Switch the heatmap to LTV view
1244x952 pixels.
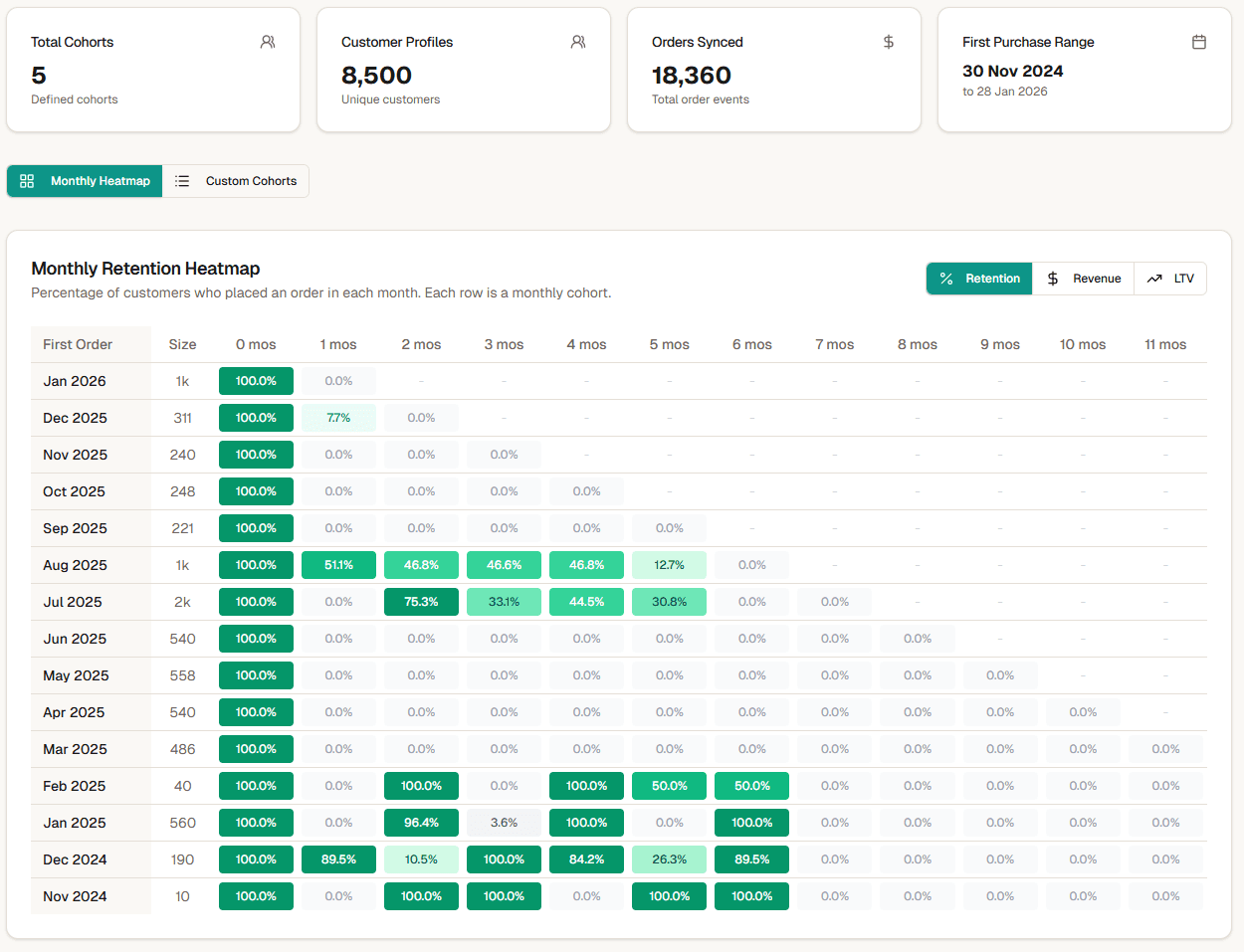coord(1170,279)
